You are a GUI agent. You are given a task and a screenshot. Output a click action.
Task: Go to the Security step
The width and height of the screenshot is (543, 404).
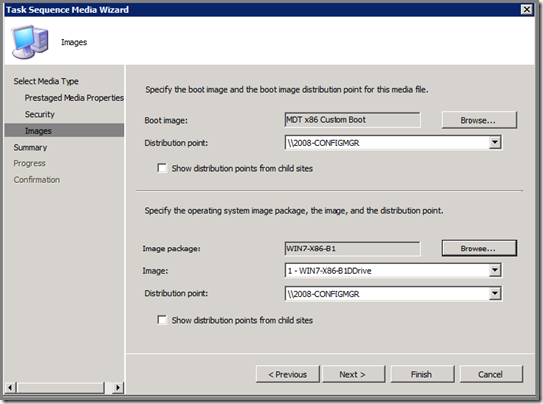tap(39, 114)
